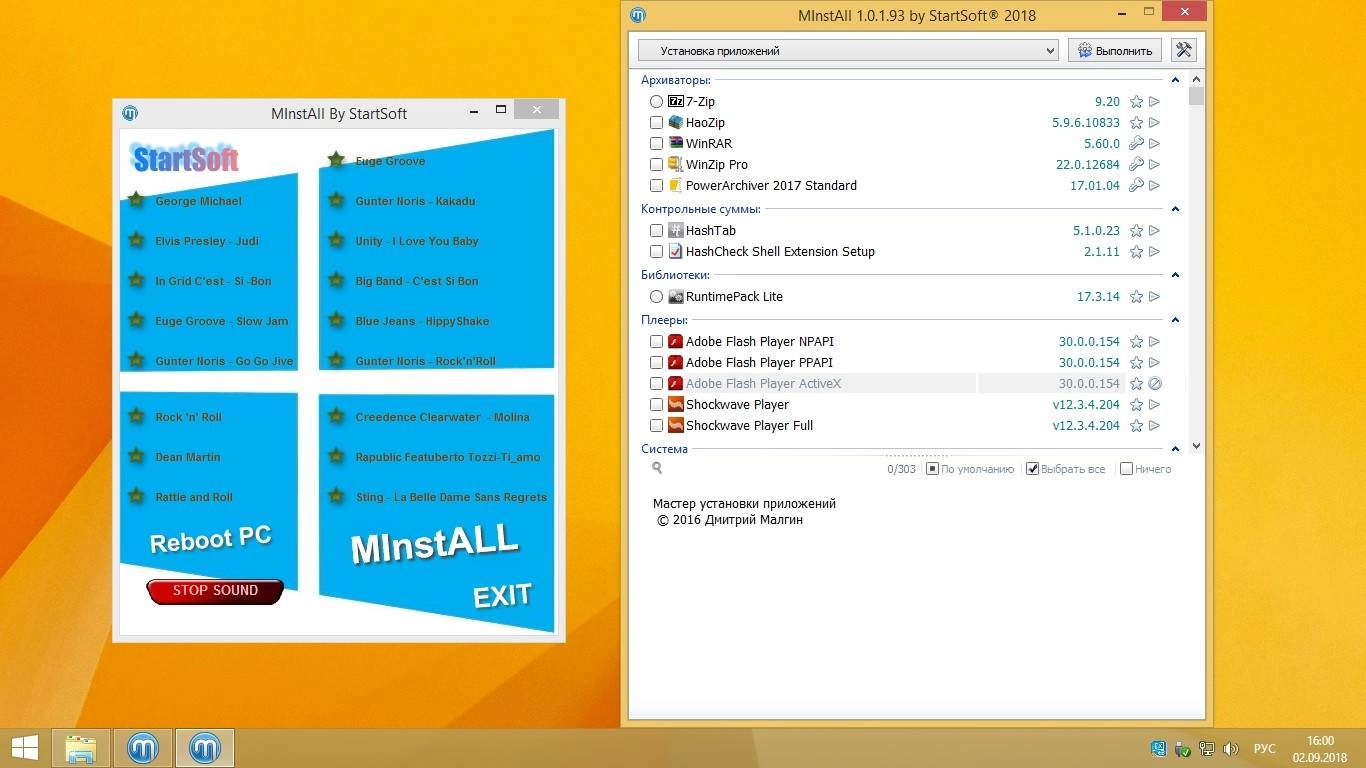The image size is (1366, 768).
Task: Check the Adobe Flash Player NPAPI checkbox
Action: (656, 342)
